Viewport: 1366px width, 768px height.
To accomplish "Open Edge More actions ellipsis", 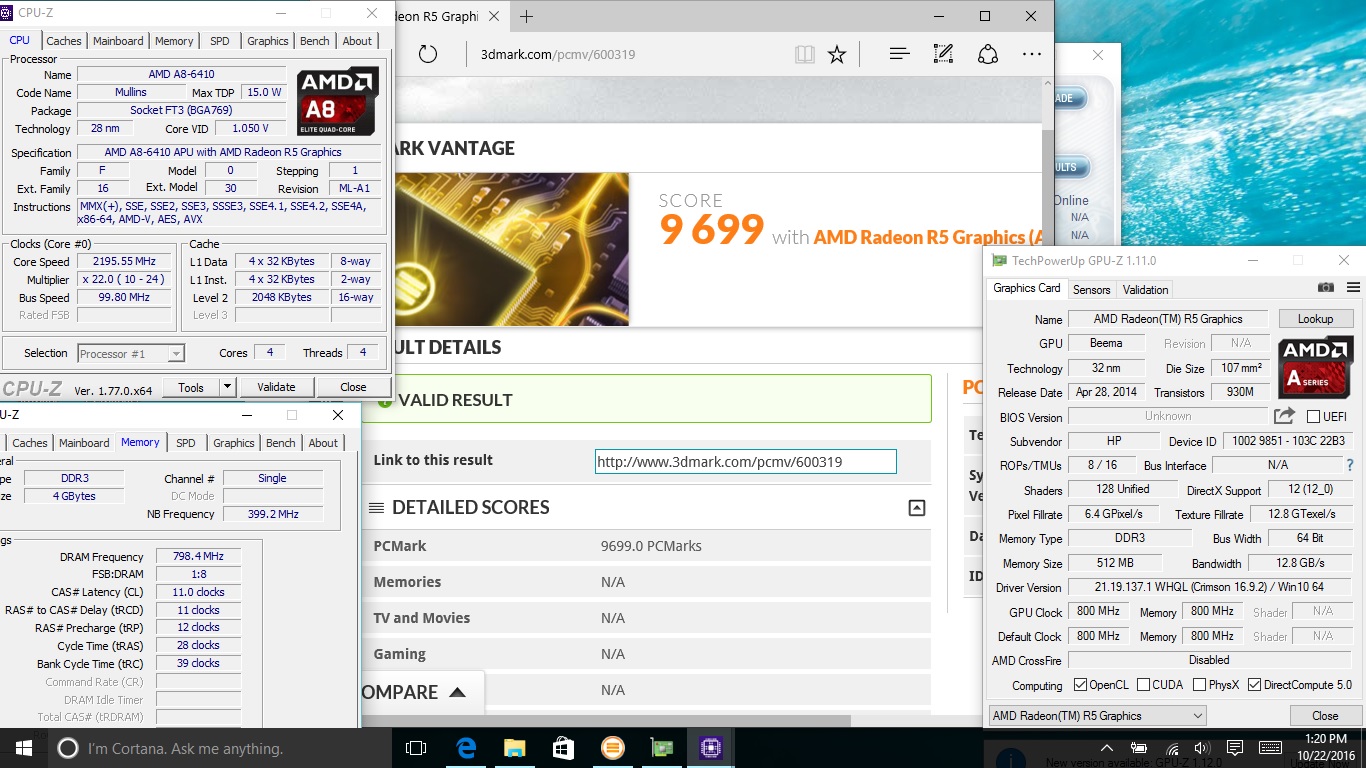I will (x=1032, y=54).
